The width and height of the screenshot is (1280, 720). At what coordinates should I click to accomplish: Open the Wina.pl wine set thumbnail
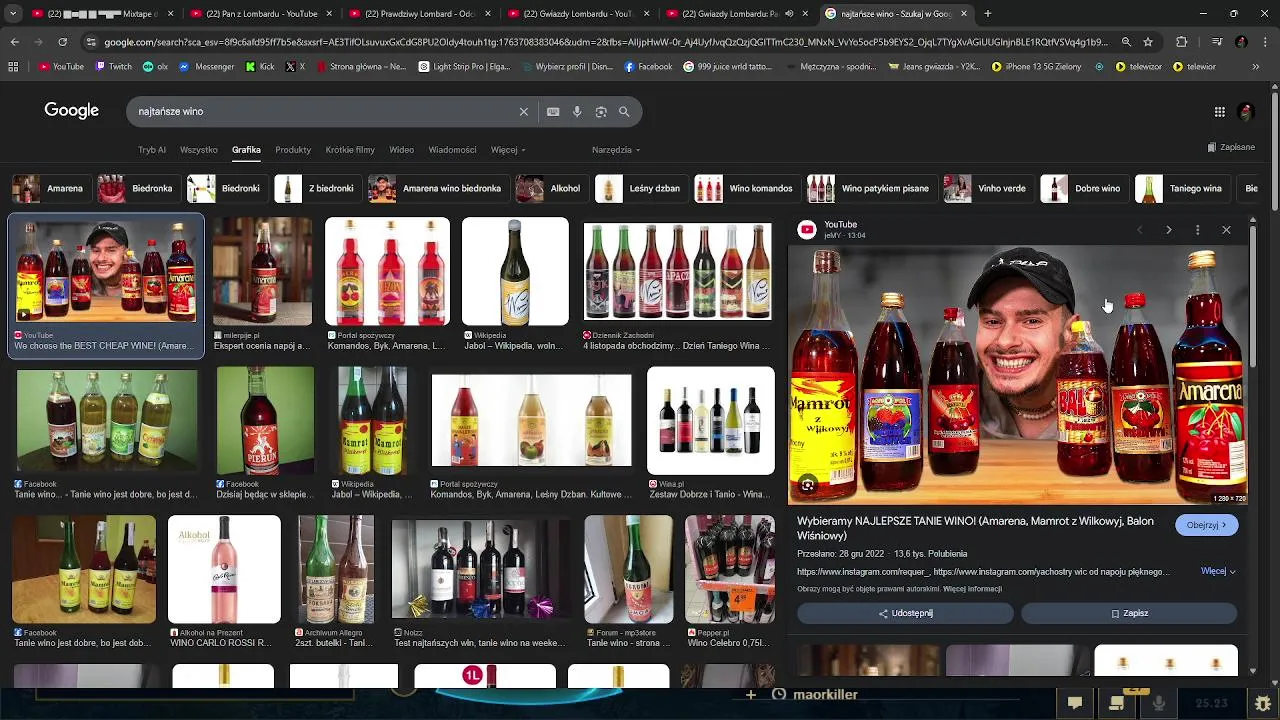711,420
